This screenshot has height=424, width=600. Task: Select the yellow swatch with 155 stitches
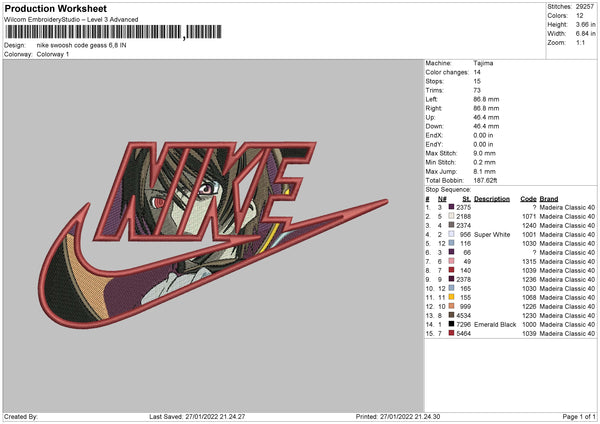[452, 297]
